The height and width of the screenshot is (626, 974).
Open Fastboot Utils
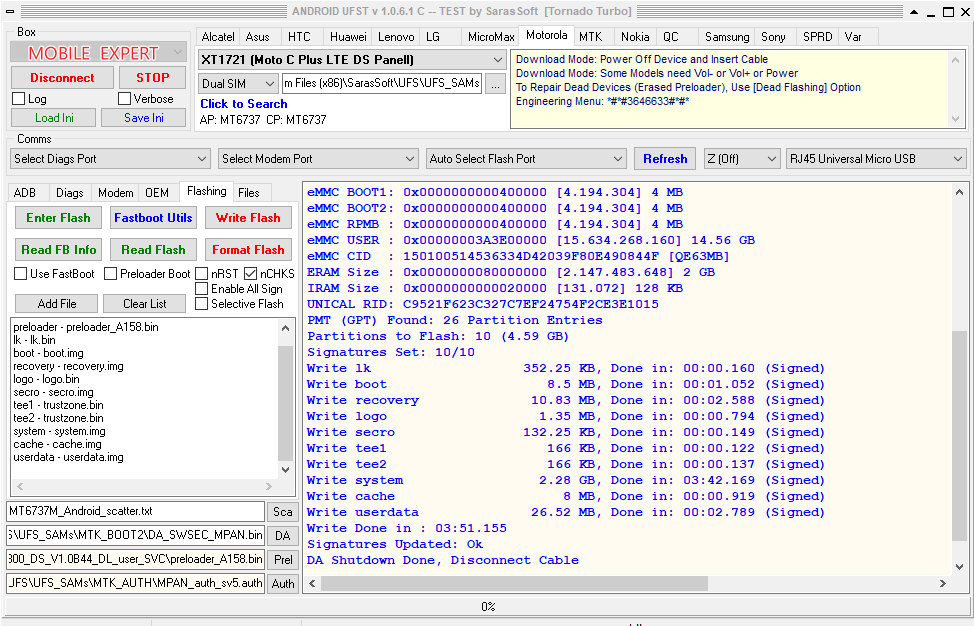tap(153, 218)
